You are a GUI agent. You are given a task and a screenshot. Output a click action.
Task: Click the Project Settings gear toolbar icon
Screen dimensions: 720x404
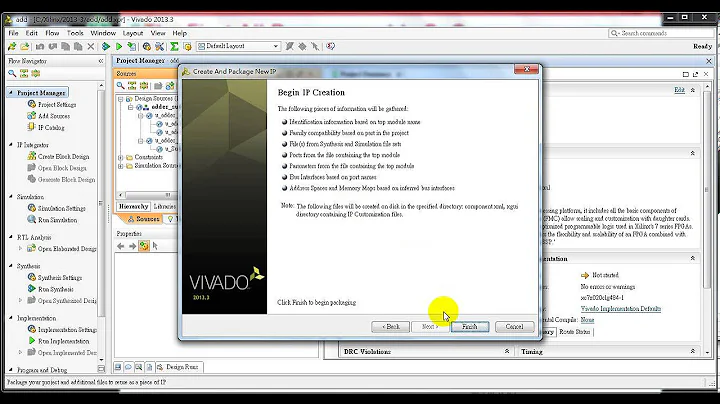click(146, 46)
